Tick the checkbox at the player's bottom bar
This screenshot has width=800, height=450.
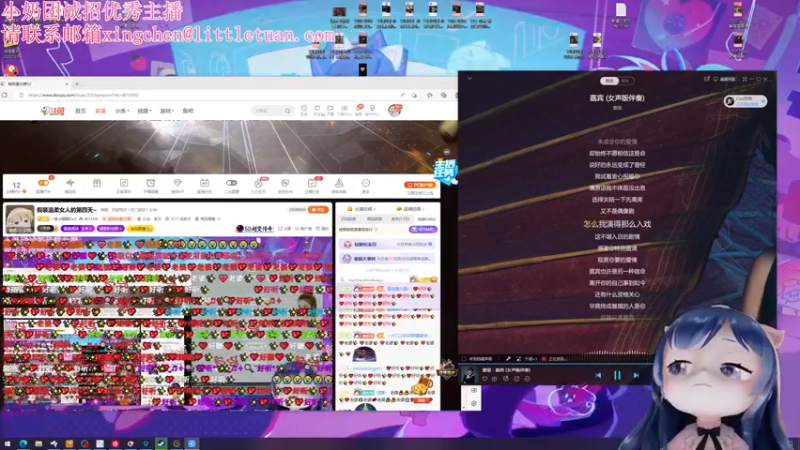coord(464,359)
